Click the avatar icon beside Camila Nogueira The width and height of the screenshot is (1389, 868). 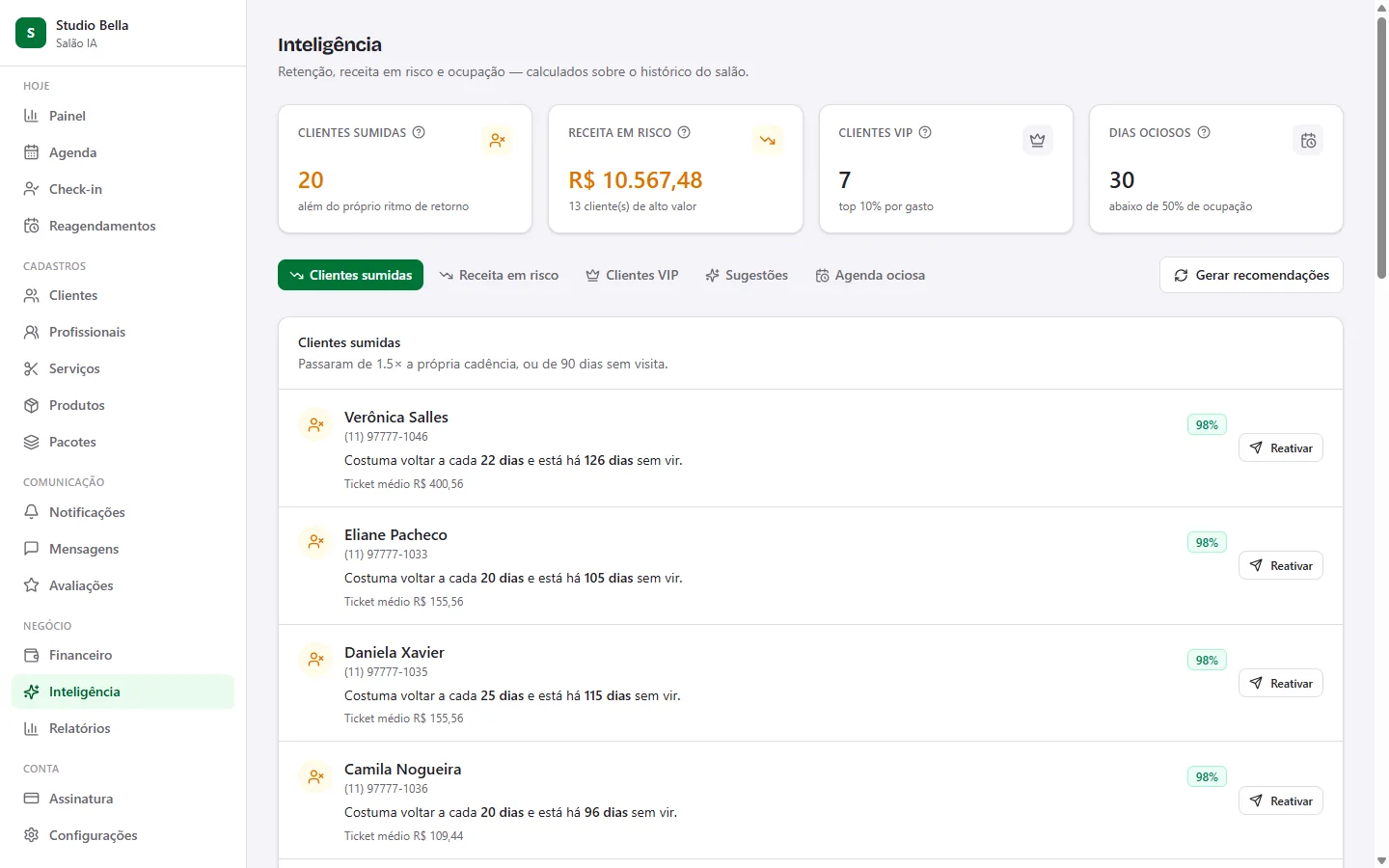(x=315, y=776)
